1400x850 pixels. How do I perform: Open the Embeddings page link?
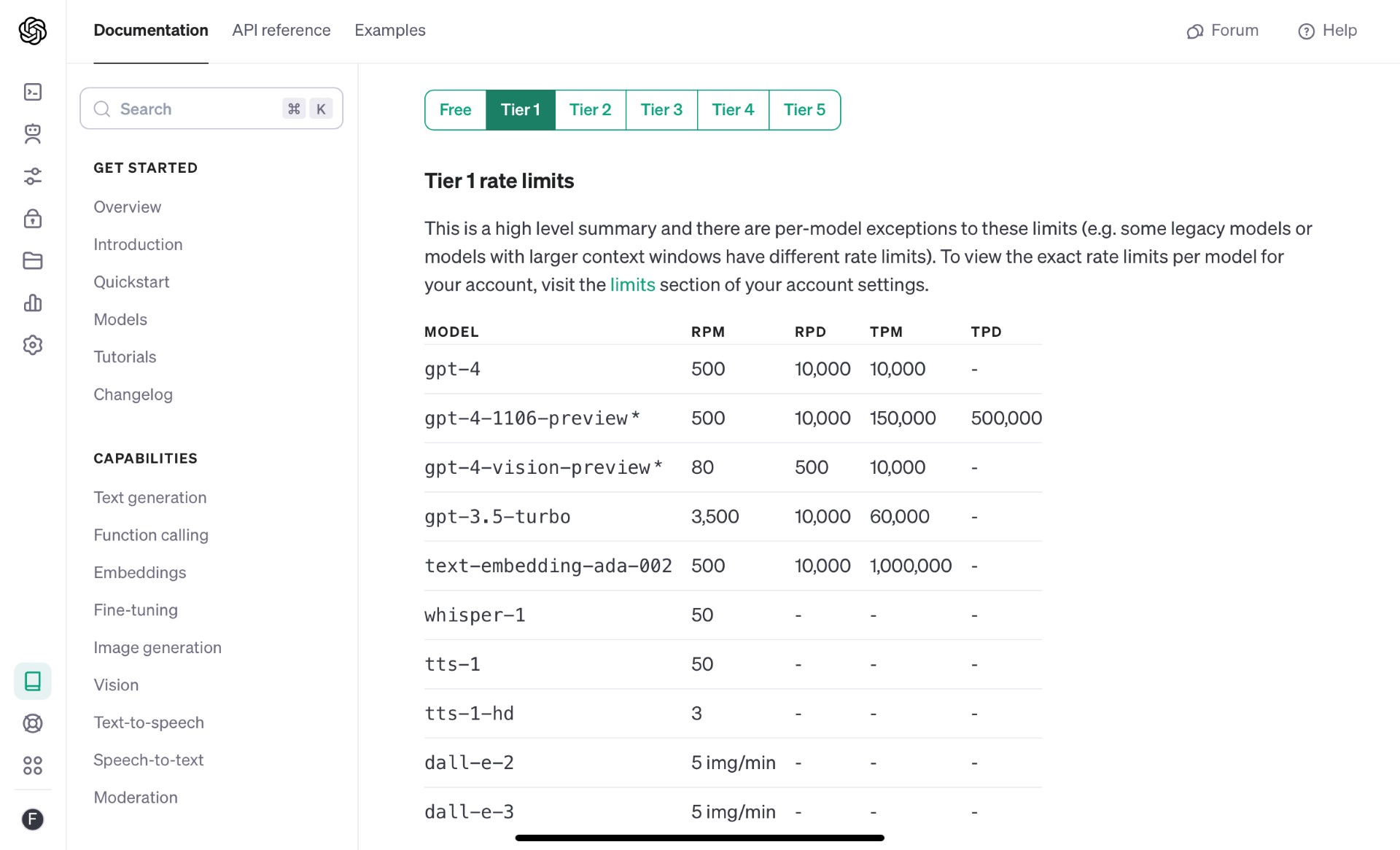[139, 572]
